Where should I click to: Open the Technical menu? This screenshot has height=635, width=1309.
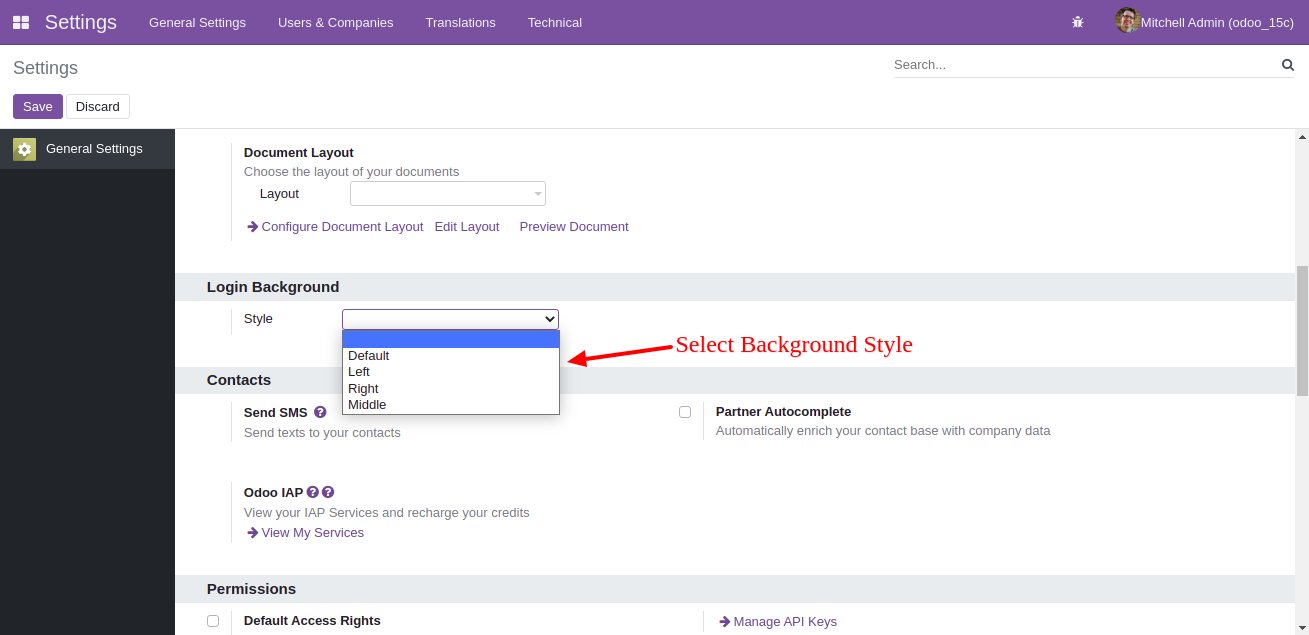pos(554,22)
